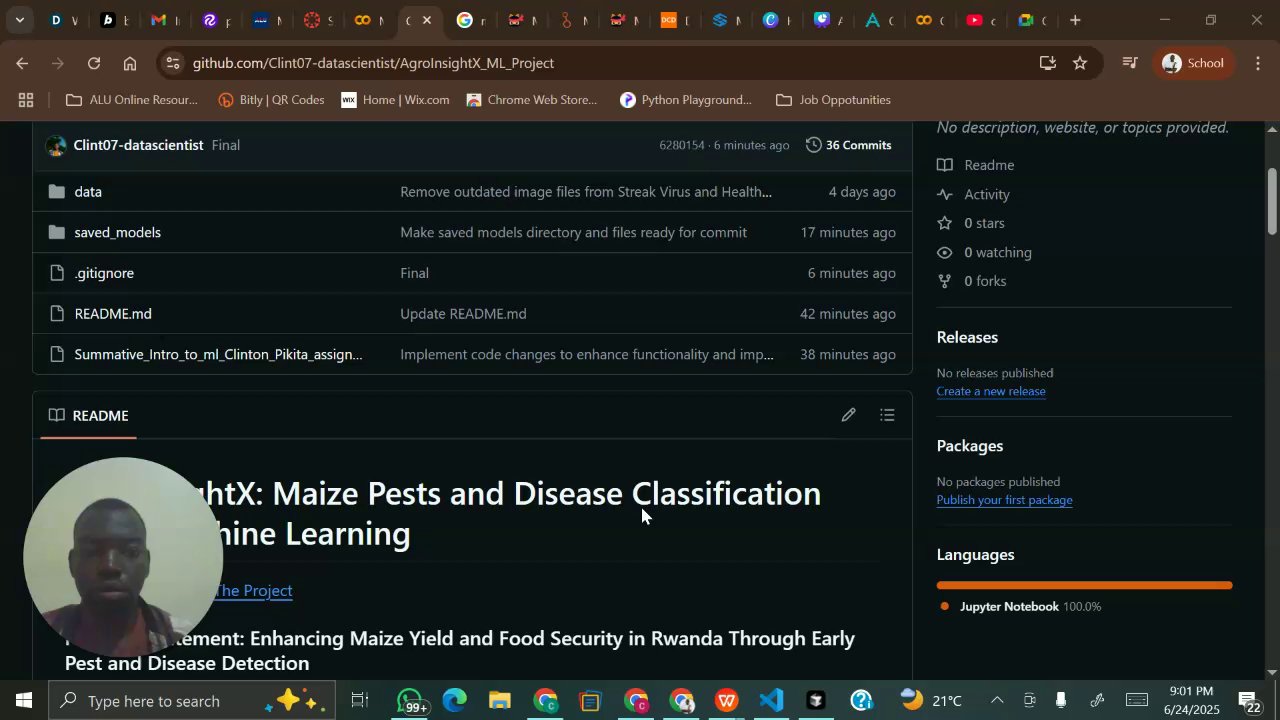
Task: View the 0 watching link
Action: pos(984,252)
